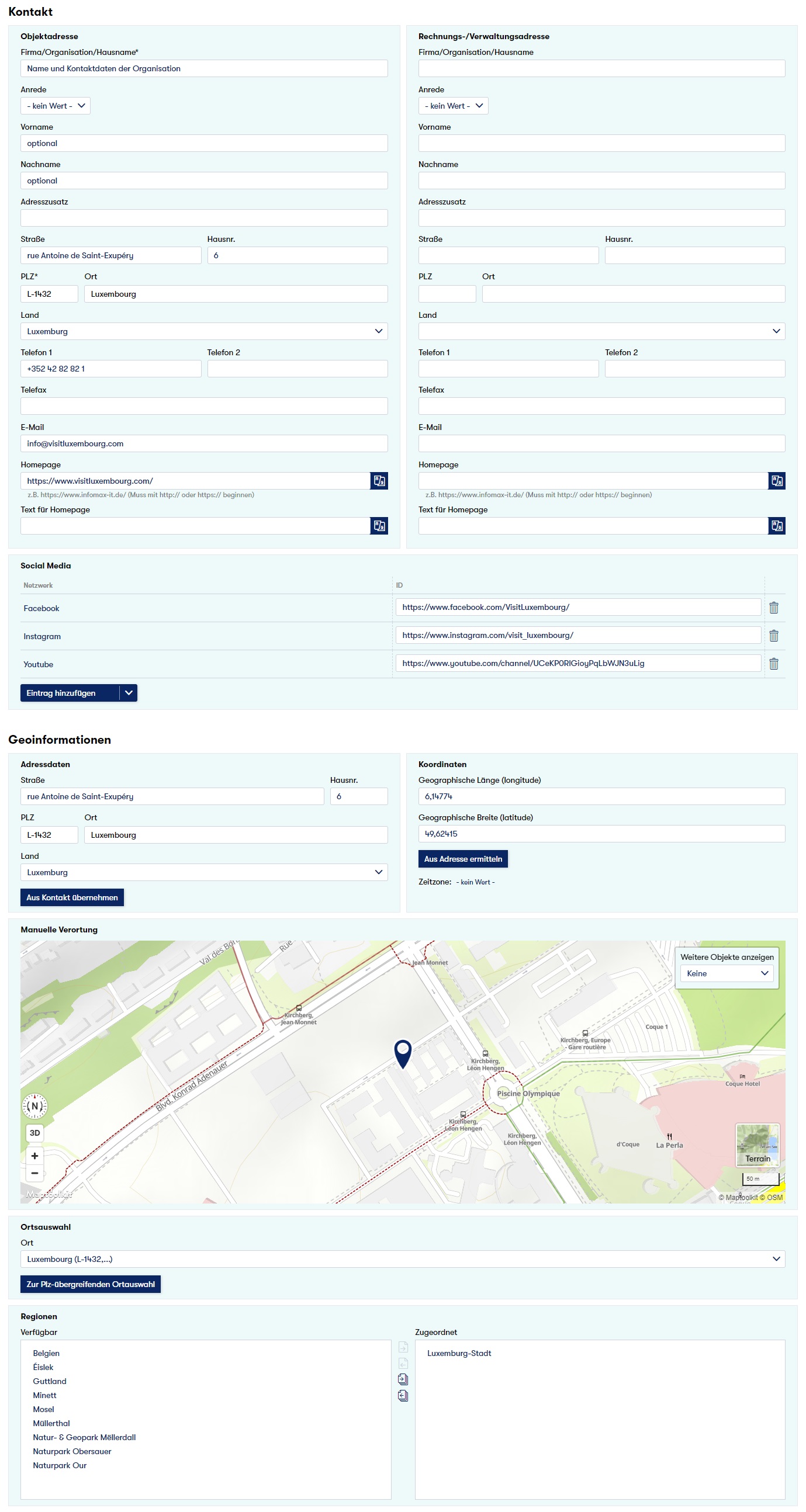Open translation for Objektadresse Homepage field

pyautogui.click(x=379, y=481)
